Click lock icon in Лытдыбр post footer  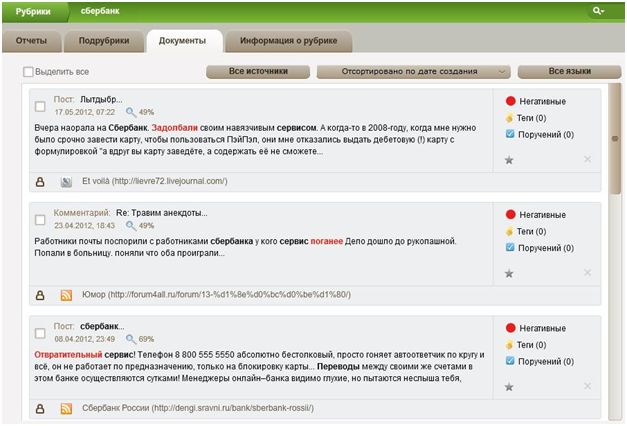click(x=40, y=182)
